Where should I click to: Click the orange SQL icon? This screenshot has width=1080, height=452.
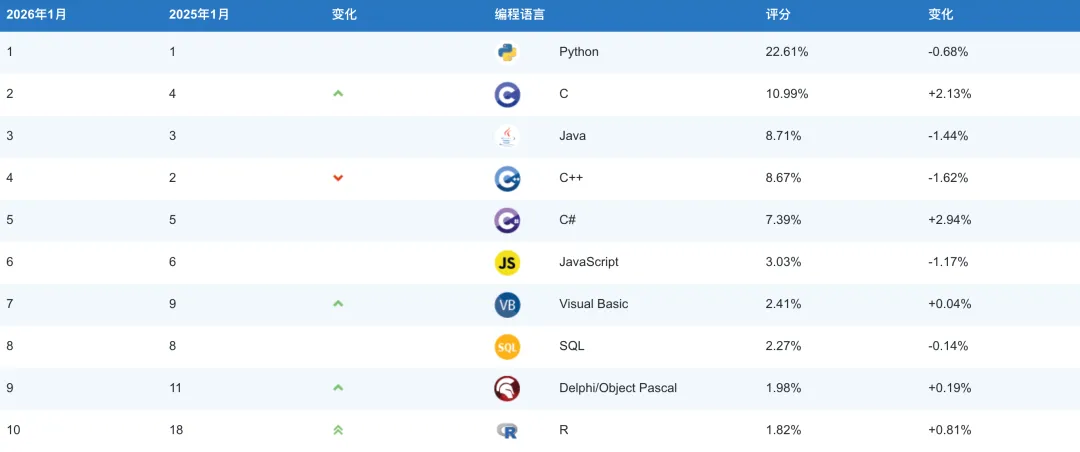click(x=507, y=347)
